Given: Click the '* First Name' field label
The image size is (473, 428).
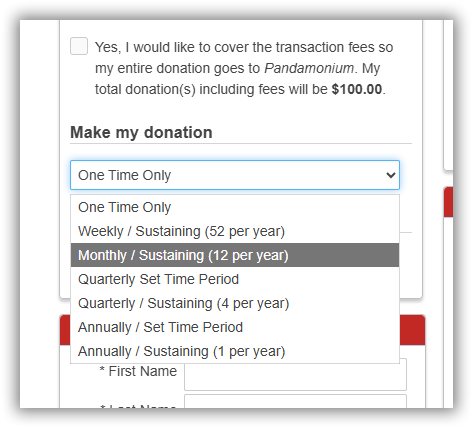Looking at the screenshot, I should click(138, 371).
